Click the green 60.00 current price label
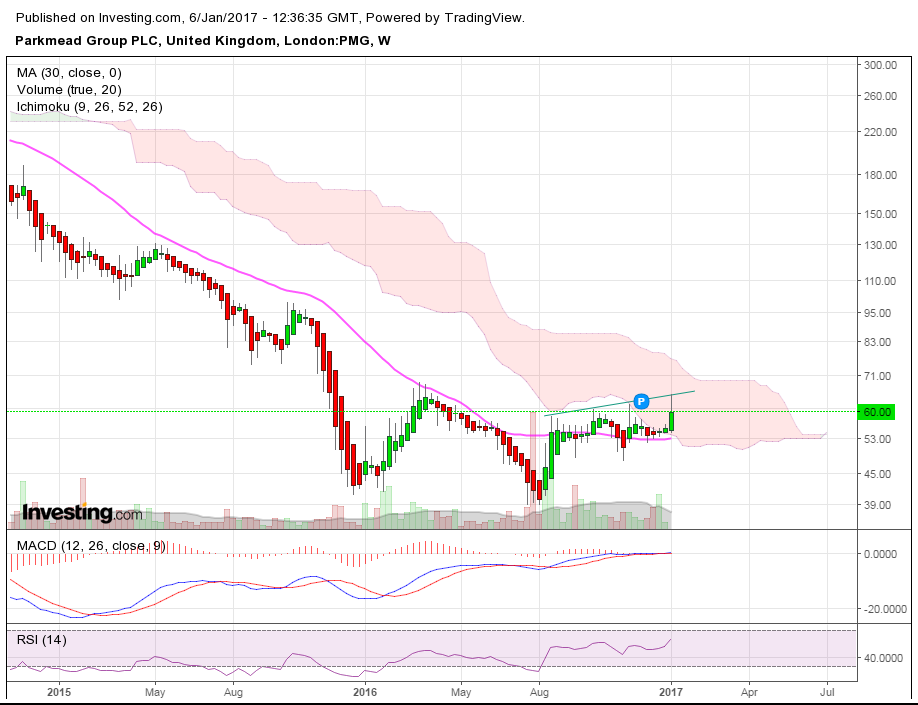Image resolution: width=918 pixels, height=705 pixels. pos(876,412)
